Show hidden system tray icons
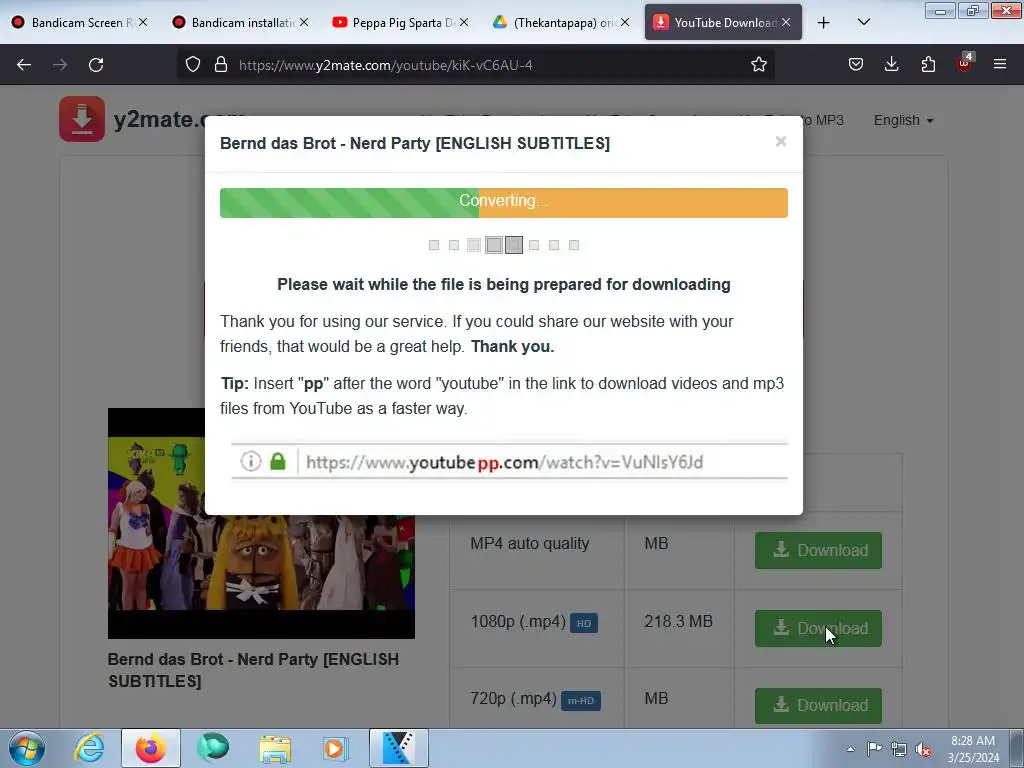Screen dimensions: 1024x768 (x=850, y=749)
